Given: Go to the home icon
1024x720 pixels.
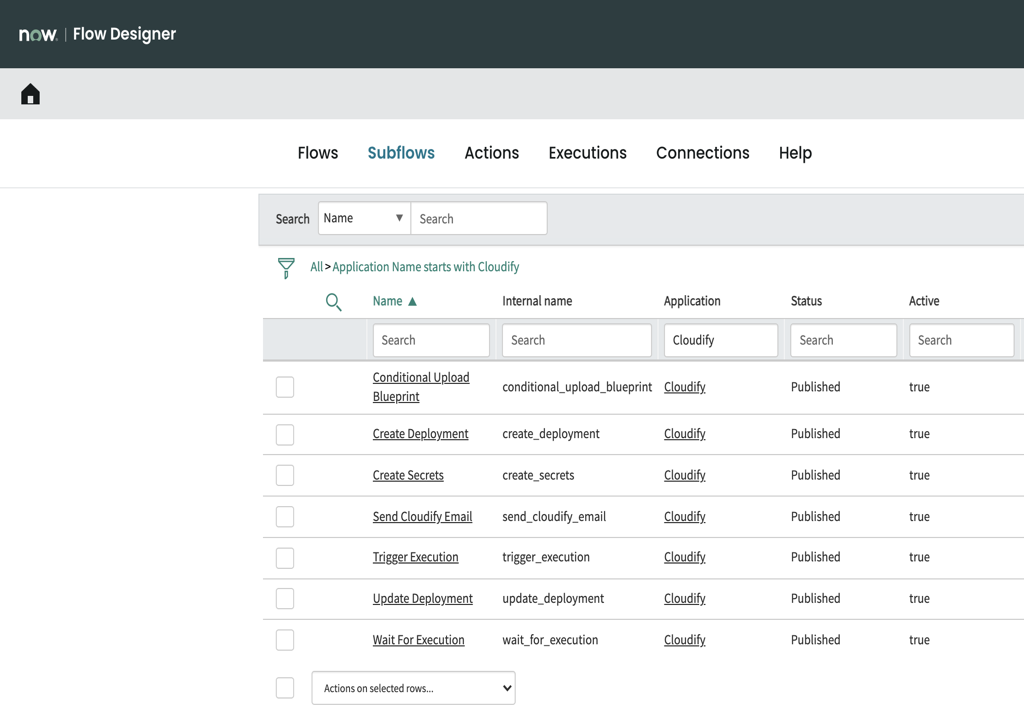Looking at the screenshot, I should [30, 94].
